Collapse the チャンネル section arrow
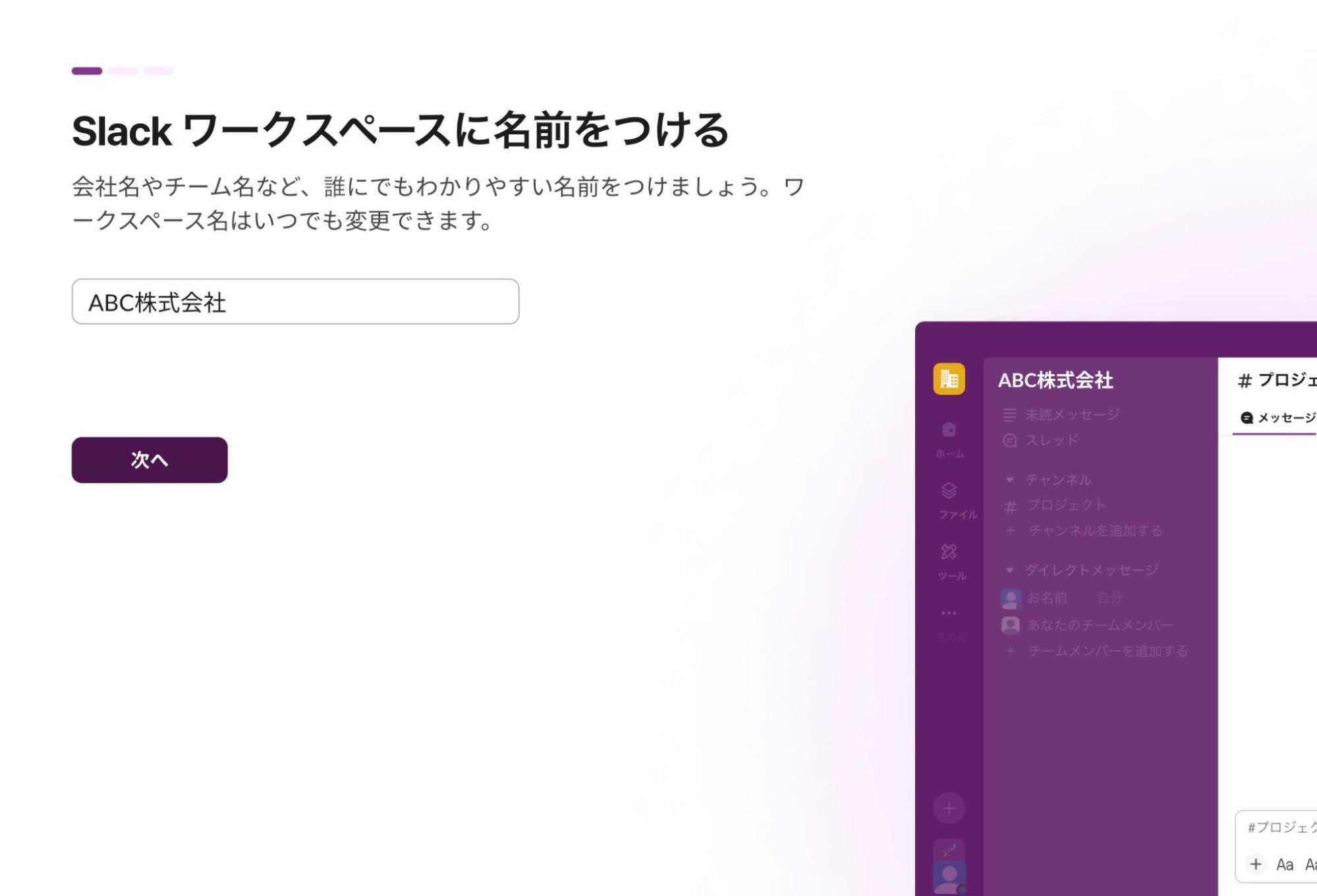 click(1009, 480)
